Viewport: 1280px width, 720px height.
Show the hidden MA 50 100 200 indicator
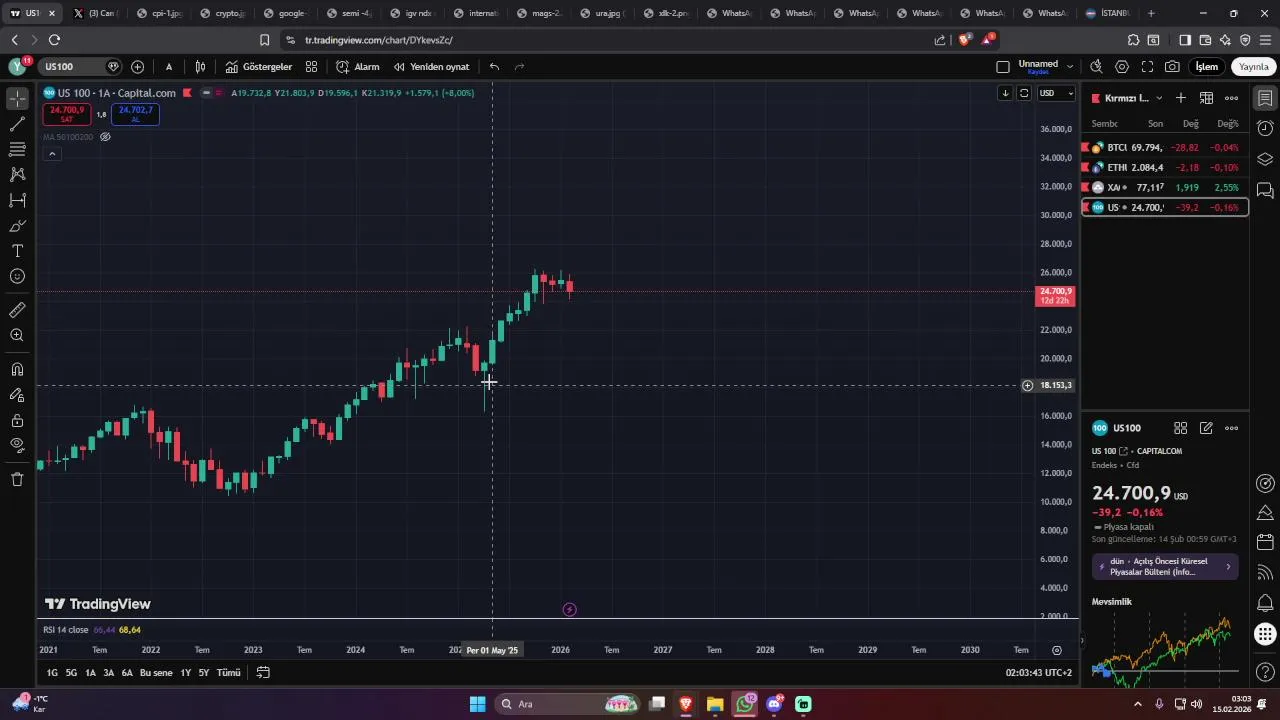105,137
